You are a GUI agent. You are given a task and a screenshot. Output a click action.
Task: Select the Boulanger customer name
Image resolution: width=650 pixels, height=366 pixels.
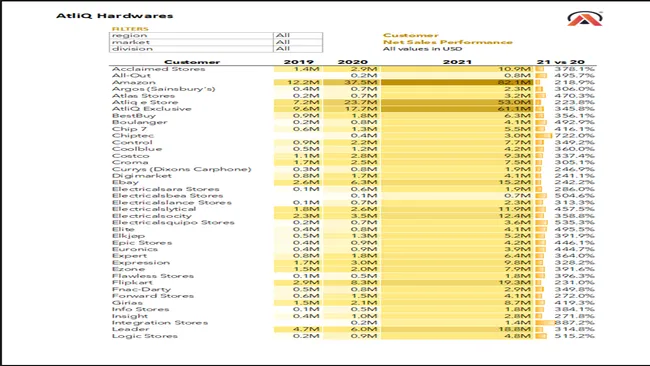[140, 122]
